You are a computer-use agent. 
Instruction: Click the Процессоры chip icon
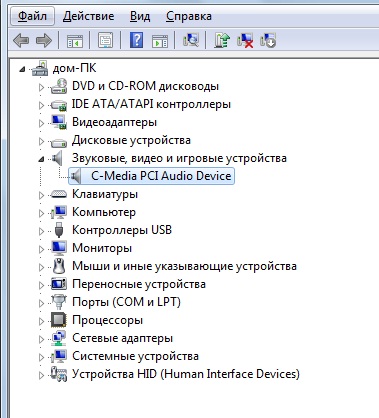(x=59, y=320)
